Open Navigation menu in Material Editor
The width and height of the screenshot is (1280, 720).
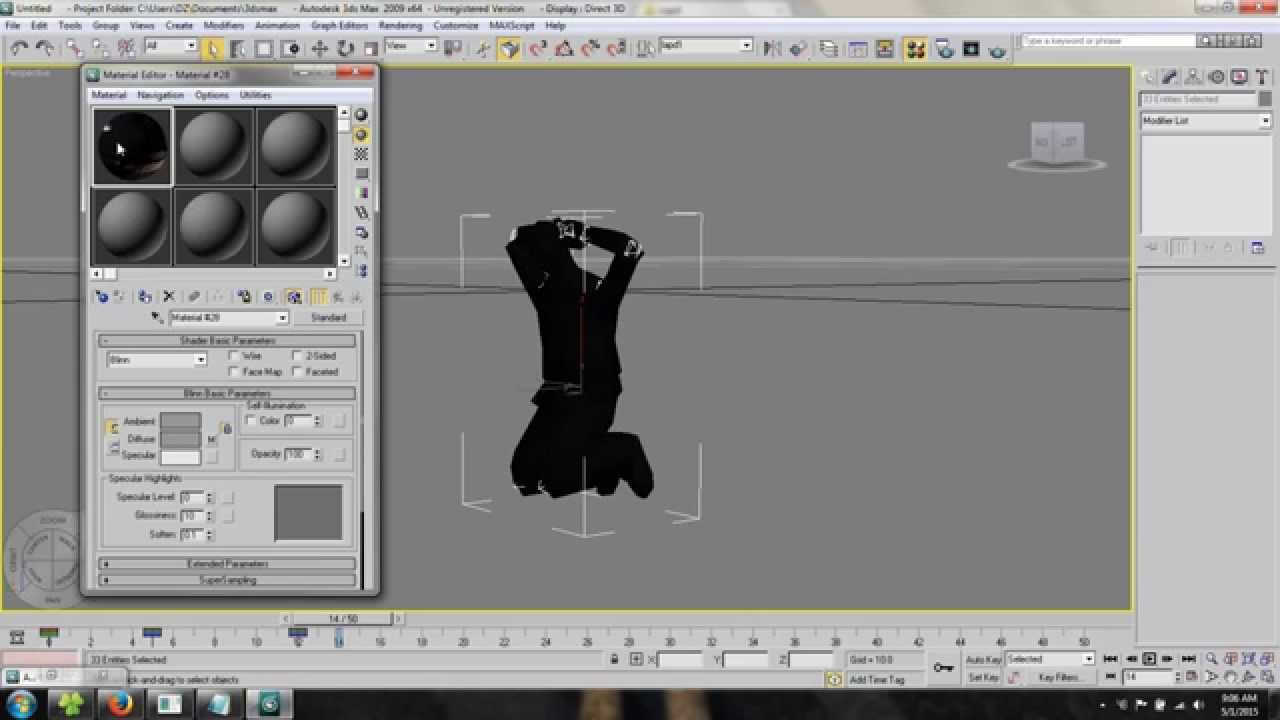coord(160,95)
